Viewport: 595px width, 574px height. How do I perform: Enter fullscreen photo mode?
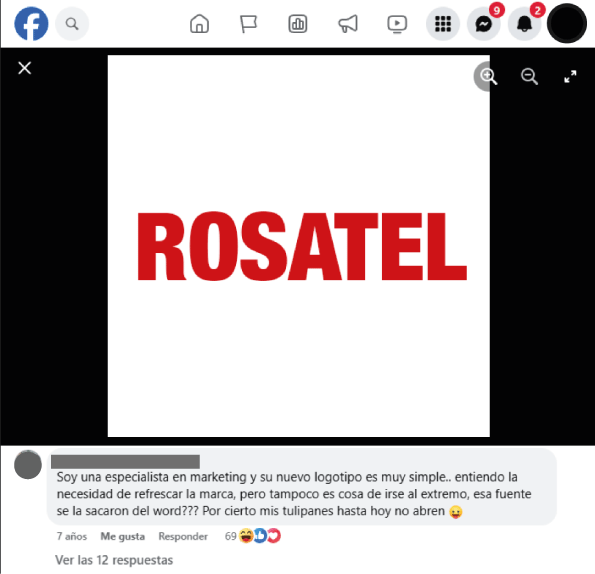click(570, 76)
